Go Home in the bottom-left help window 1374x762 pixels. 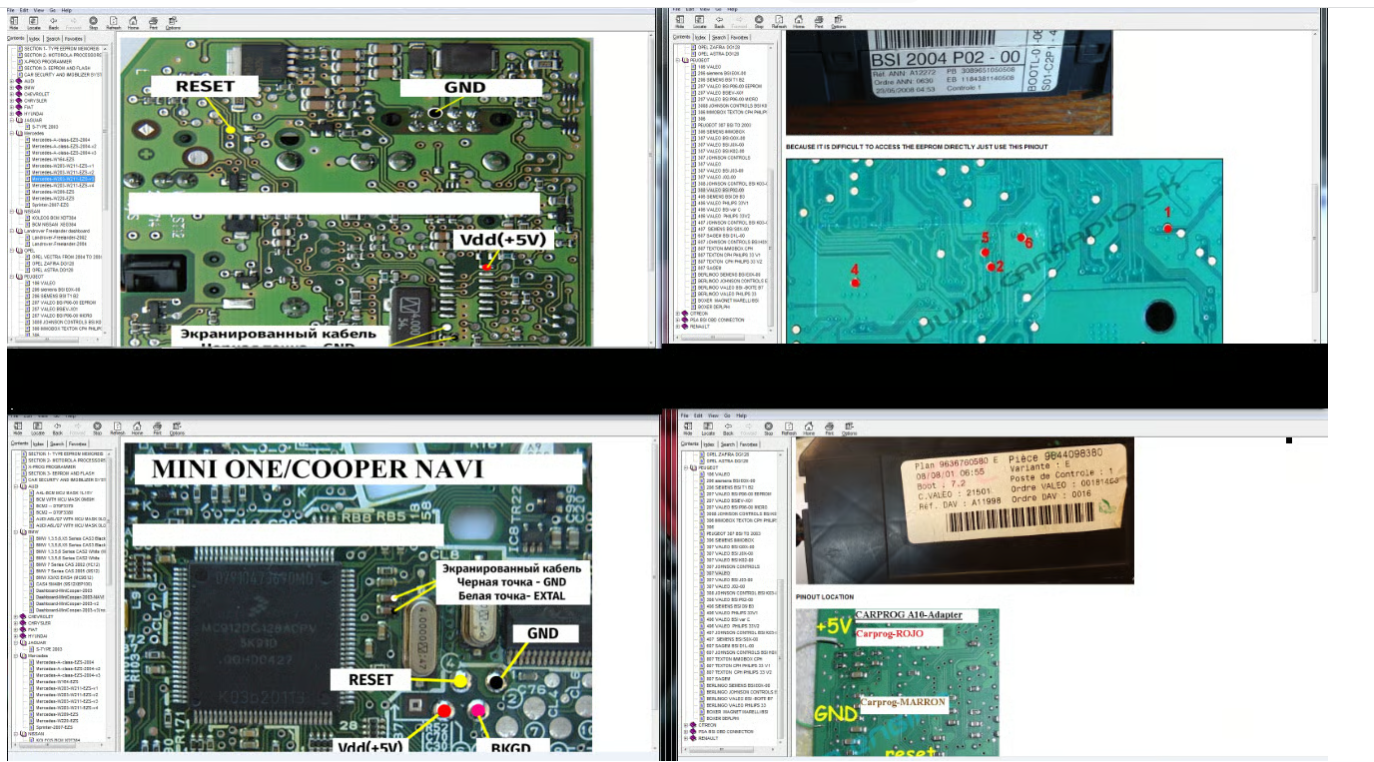pos(136,430)
